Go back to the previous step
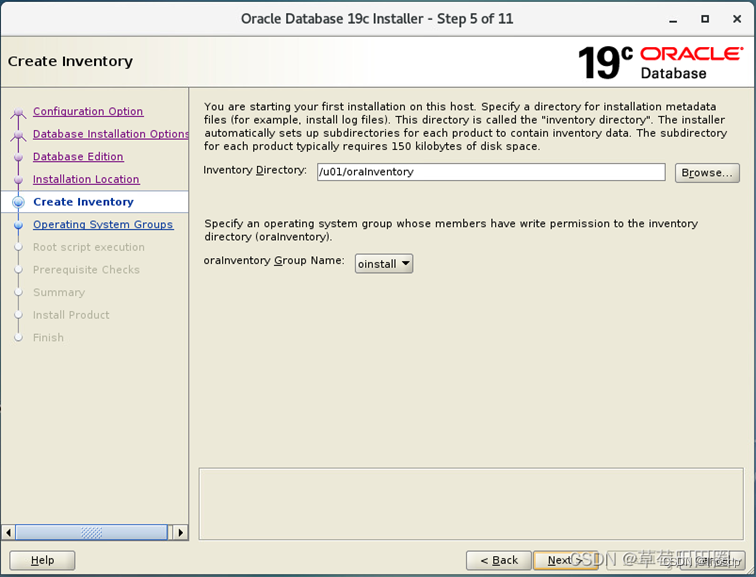Screen dimensions: 756x577 [499, 560]
